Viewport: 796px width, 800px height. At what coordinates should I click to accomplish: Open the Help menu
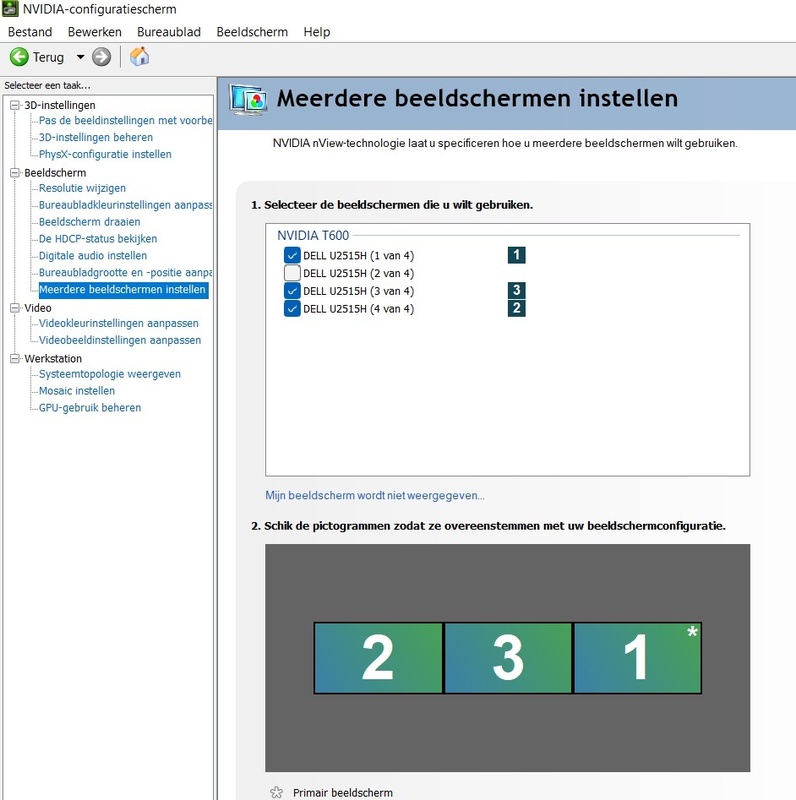[x=317, y=32]
